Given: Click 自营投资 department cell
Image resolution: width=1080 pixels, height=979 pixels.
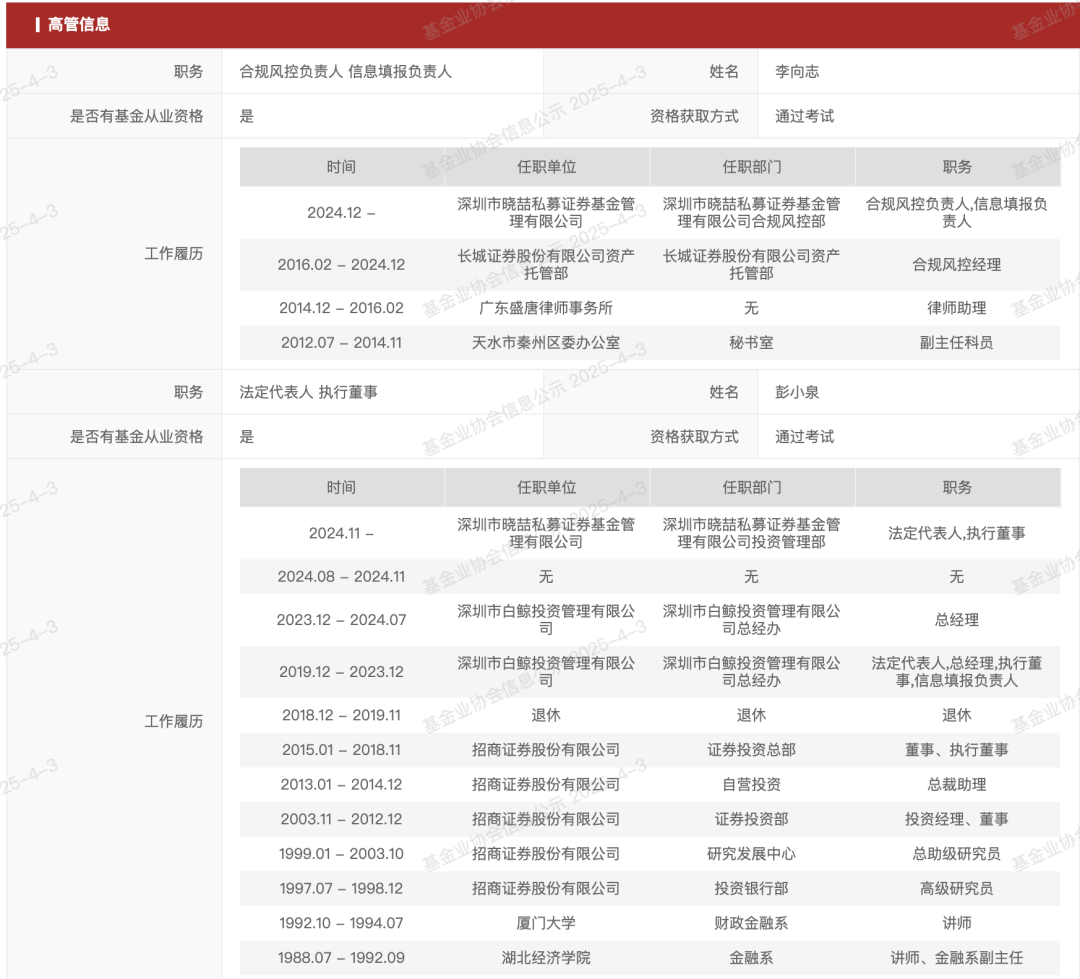Looking at the screenshot, I should pos(751,785).
